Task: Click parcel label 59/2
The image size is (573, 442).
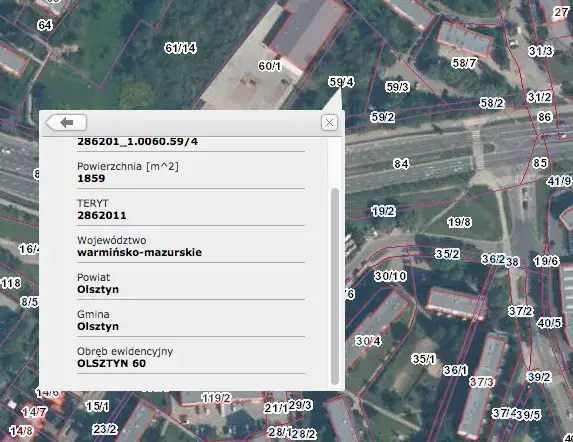Action: (383, 117)
